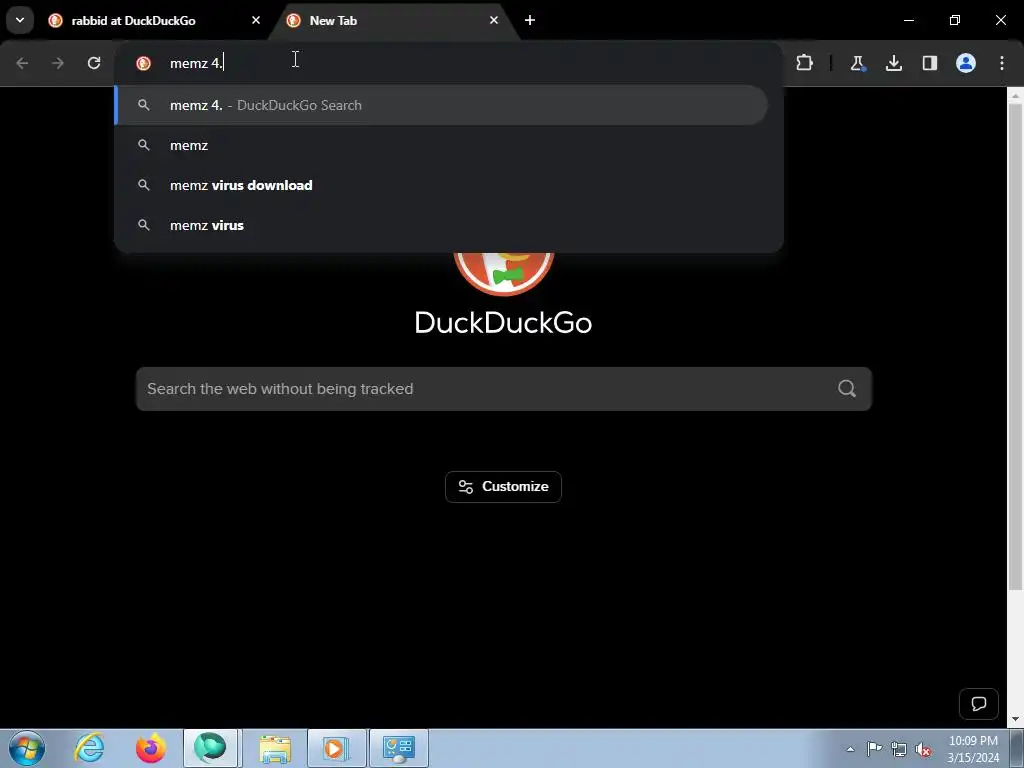Switch to the 'New Tab' tab
The height and width of the screenshot is (768, 1024).
(x=392, y=20)
